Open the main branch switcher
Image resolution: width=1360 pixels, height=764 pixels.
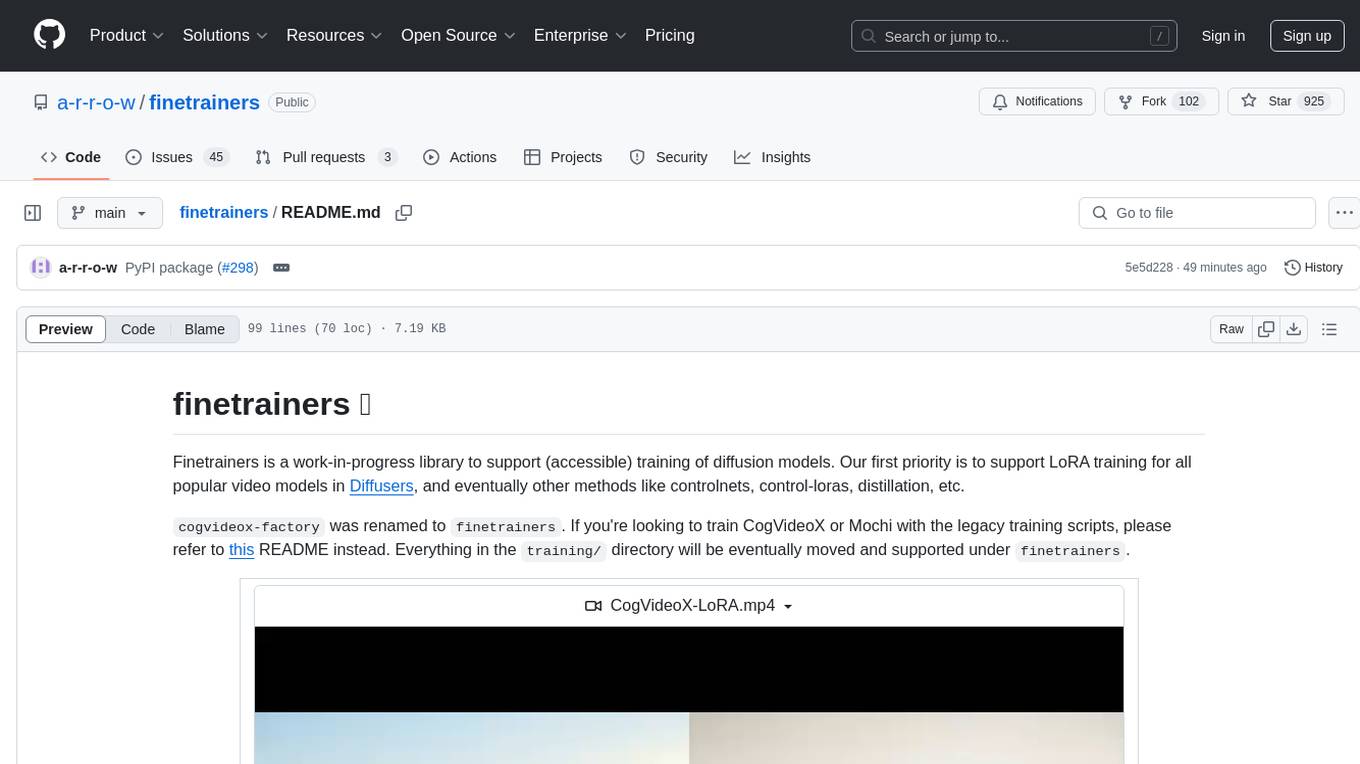pos(110,213)
